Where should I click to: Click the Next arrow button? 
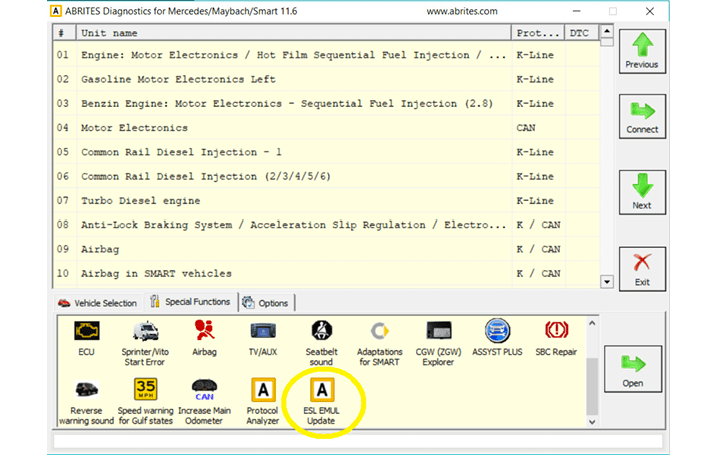pos(642,192)
